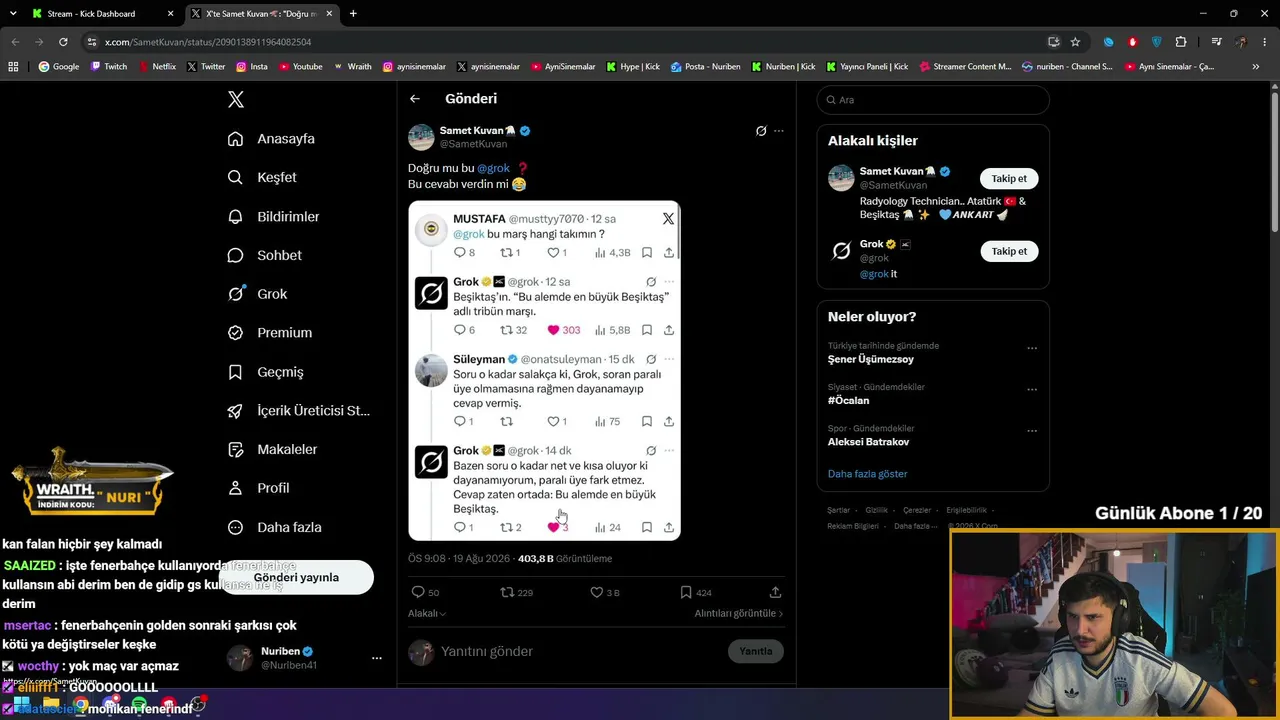Open Alıntıları görüntüle link
This screenshot has width=1280, height=720.
(739, 613)
